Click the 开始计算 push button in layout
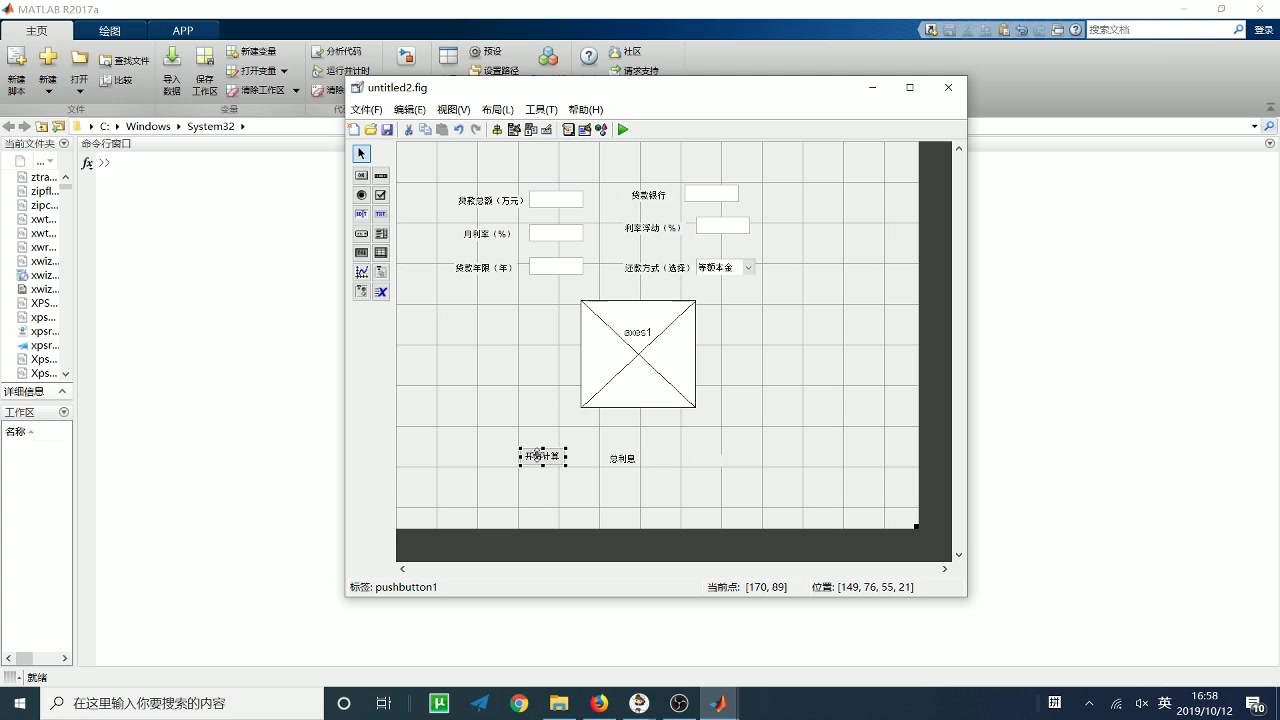The width and height of the screenshot is (1280, 720). click(x=542, y=456)
